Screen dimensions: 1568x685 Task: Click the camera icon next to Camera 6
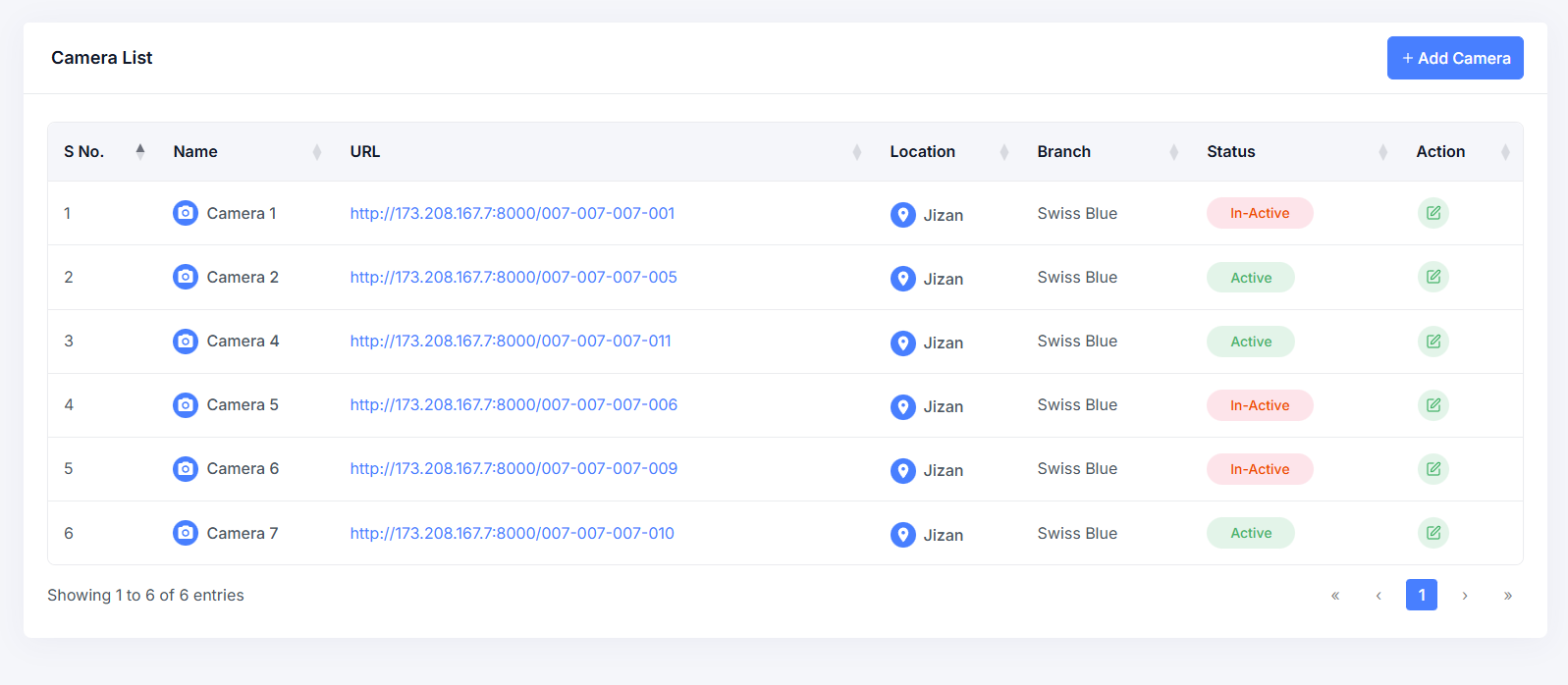click(186, 469)
